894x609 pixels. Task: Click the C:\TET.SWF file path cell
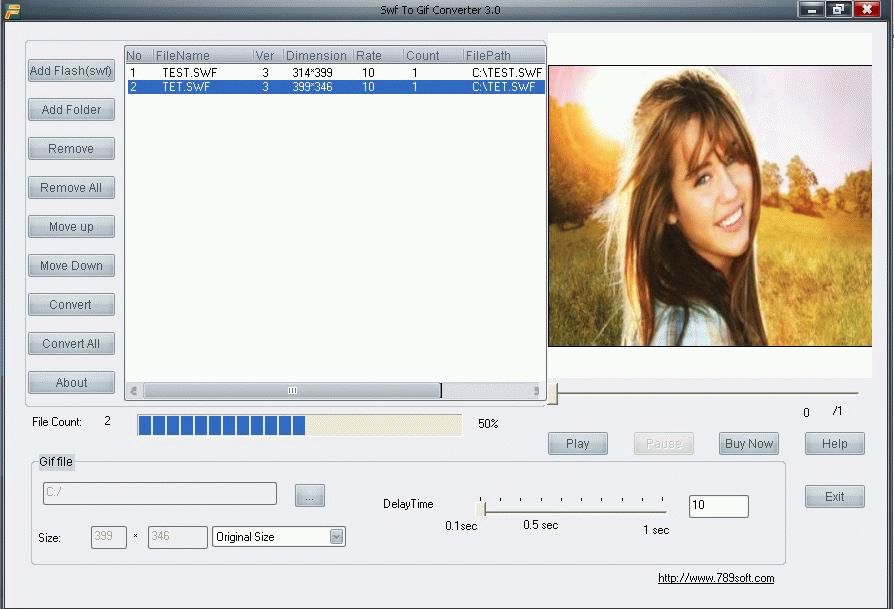pos(503,87)
